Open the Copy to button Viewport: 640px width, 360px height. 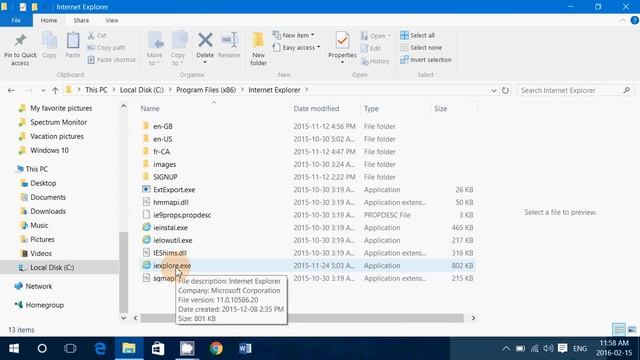[x=178, y=49]
